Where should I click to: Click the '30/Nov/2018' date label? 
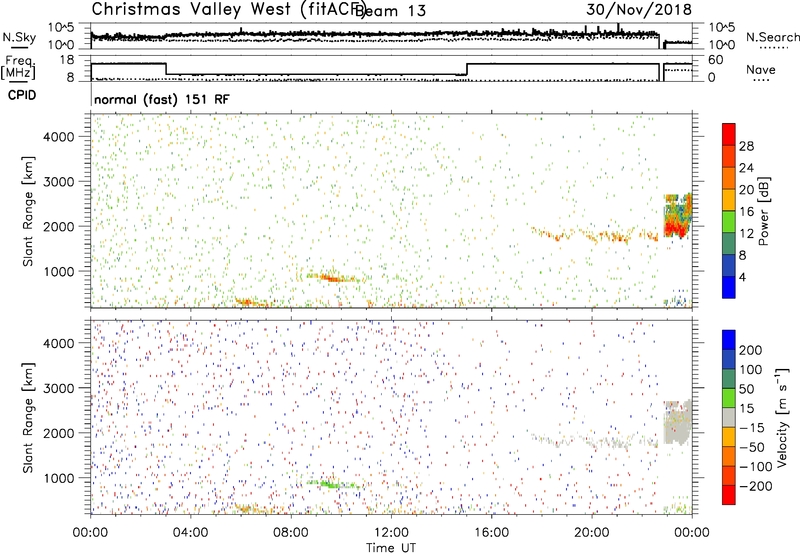point(639,10)
